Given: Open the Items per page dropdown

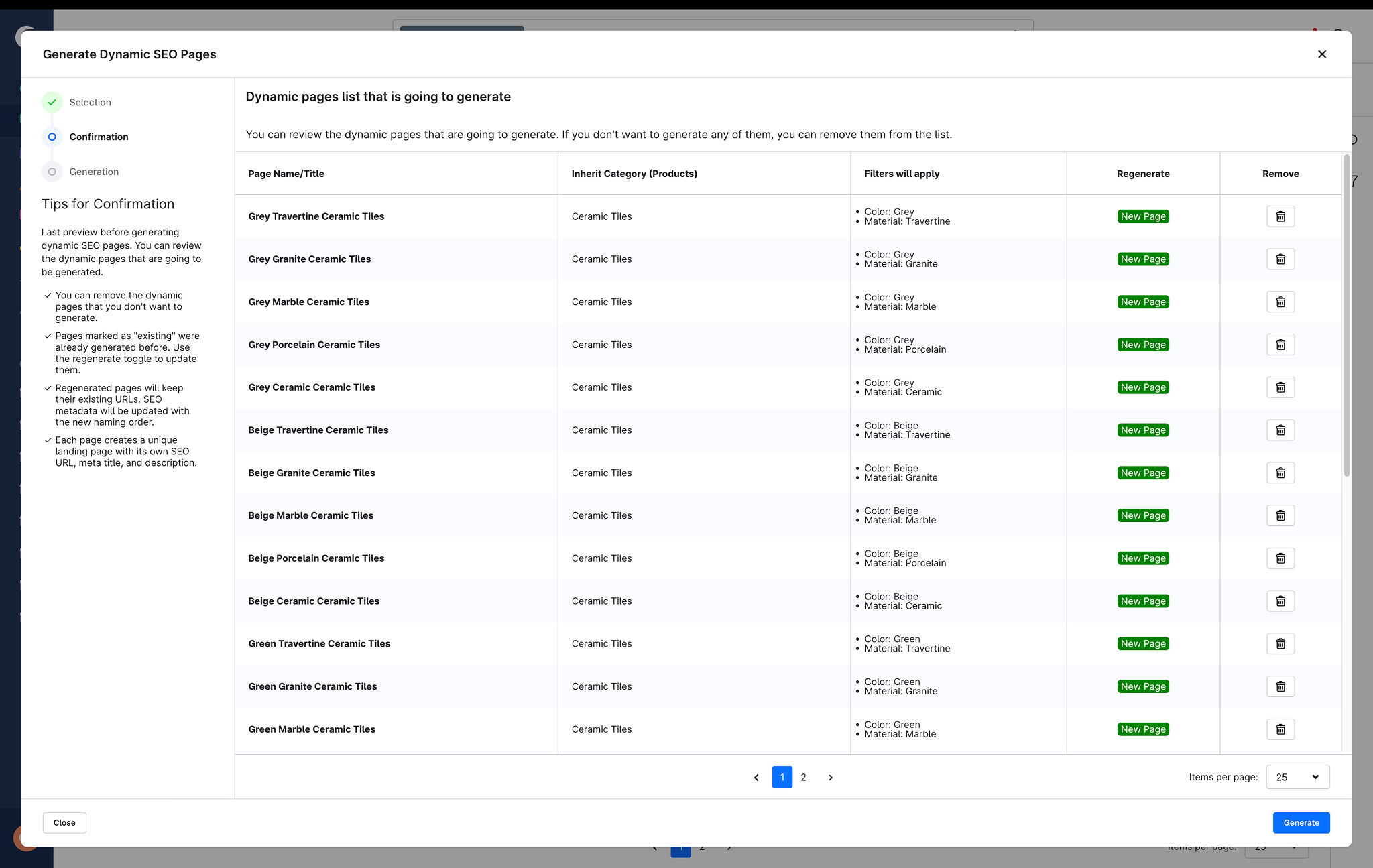Looking at the screenshot, I should tap(1297, 777).
